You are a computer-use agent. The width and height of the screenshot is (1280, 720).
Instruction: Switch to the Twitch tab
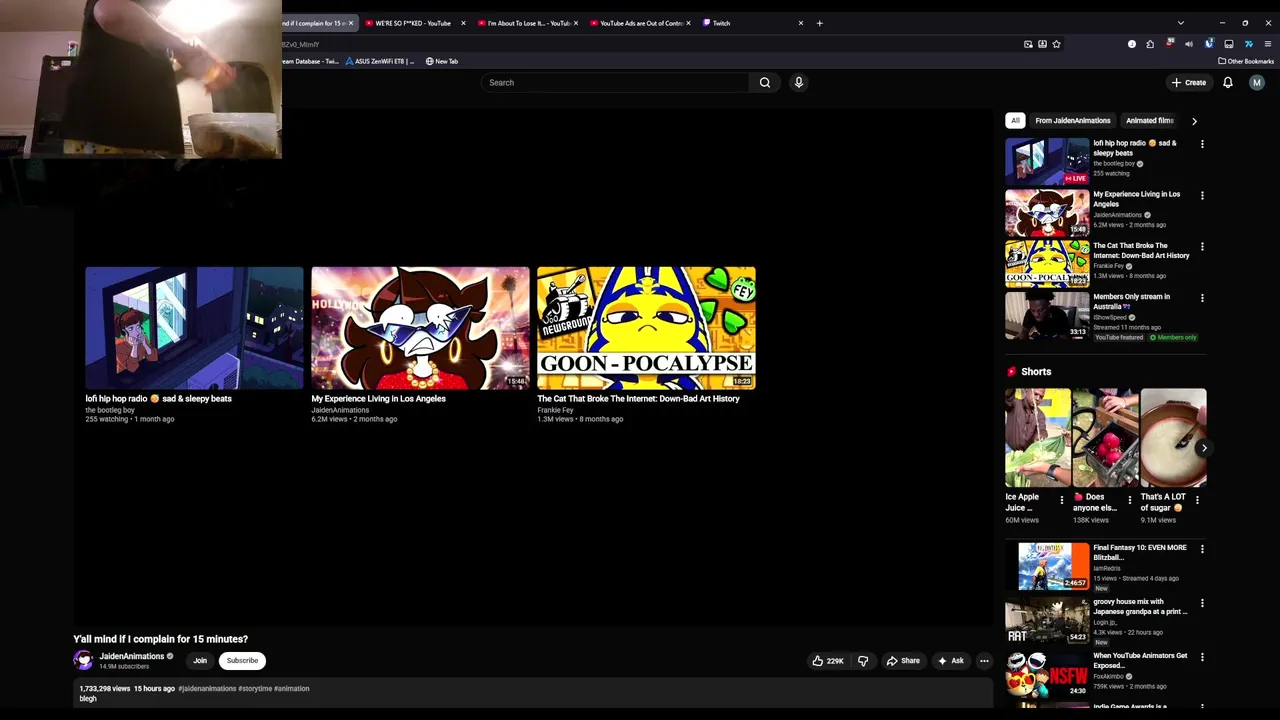[750, 23]
